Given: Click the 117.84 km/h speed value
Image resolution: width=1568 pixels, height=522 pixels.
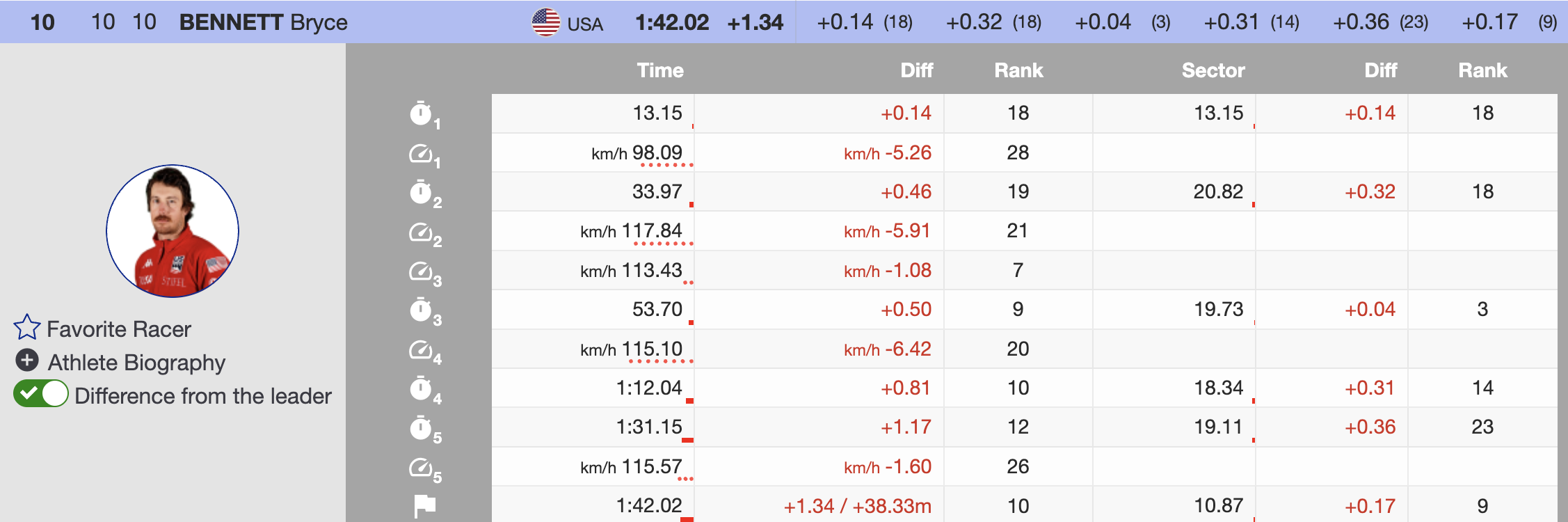Looking at the screenshot, I should (x=651, y=231).
